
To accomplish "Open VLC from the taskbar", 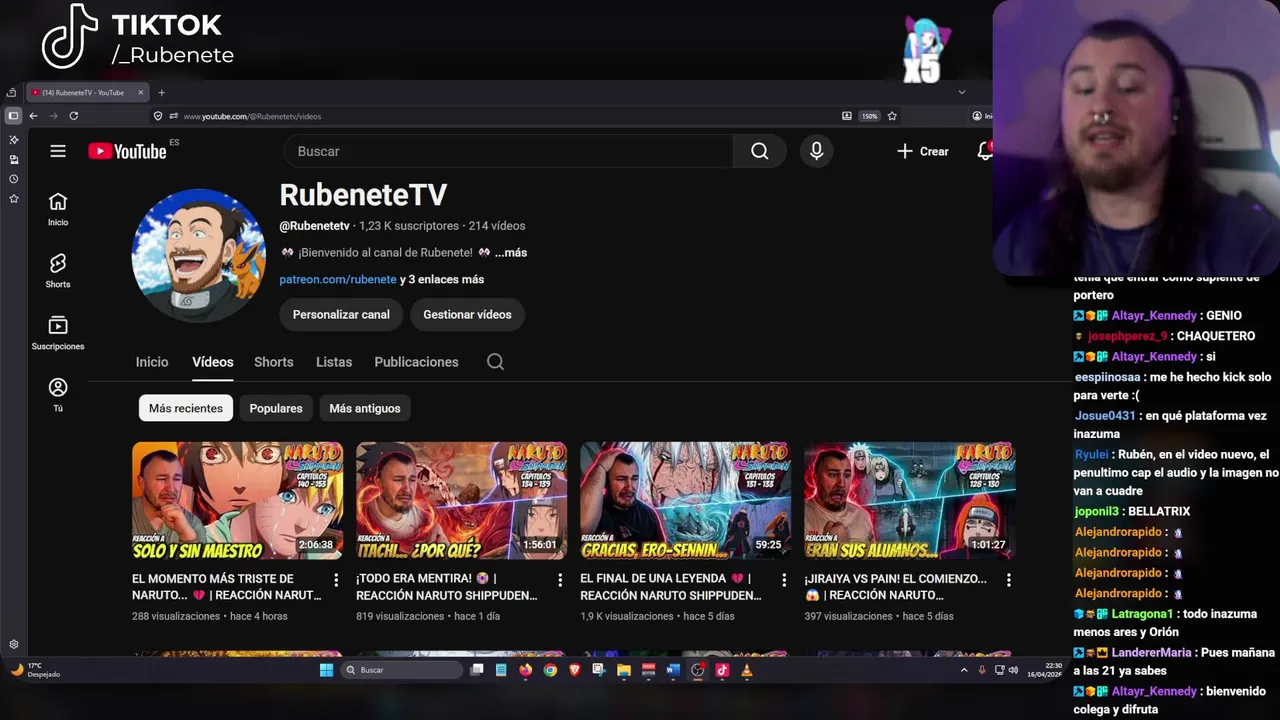I will 746,670.
